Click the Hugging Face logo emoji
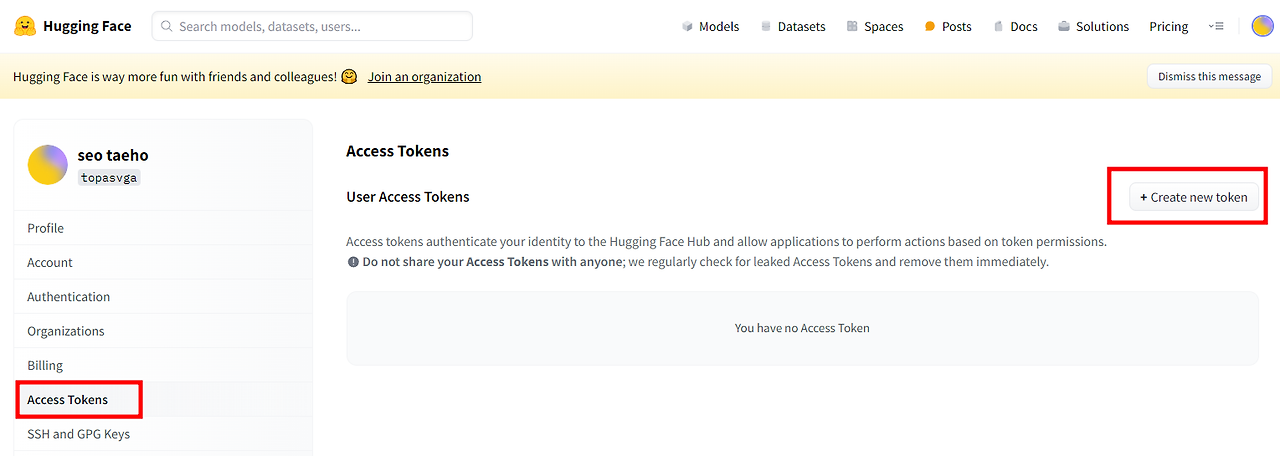Image resolution: width=1280 pixels, height=456 pixels. pyautogui.click(x=25, y=26)
